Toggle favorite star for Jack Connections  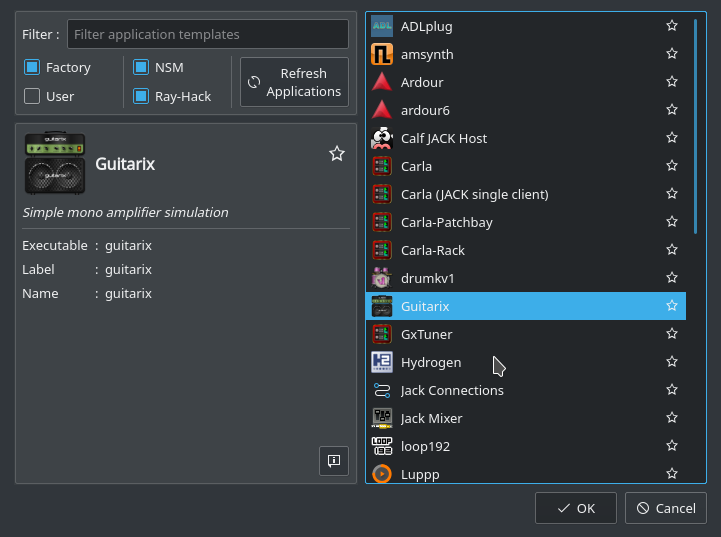coord(672,390)
